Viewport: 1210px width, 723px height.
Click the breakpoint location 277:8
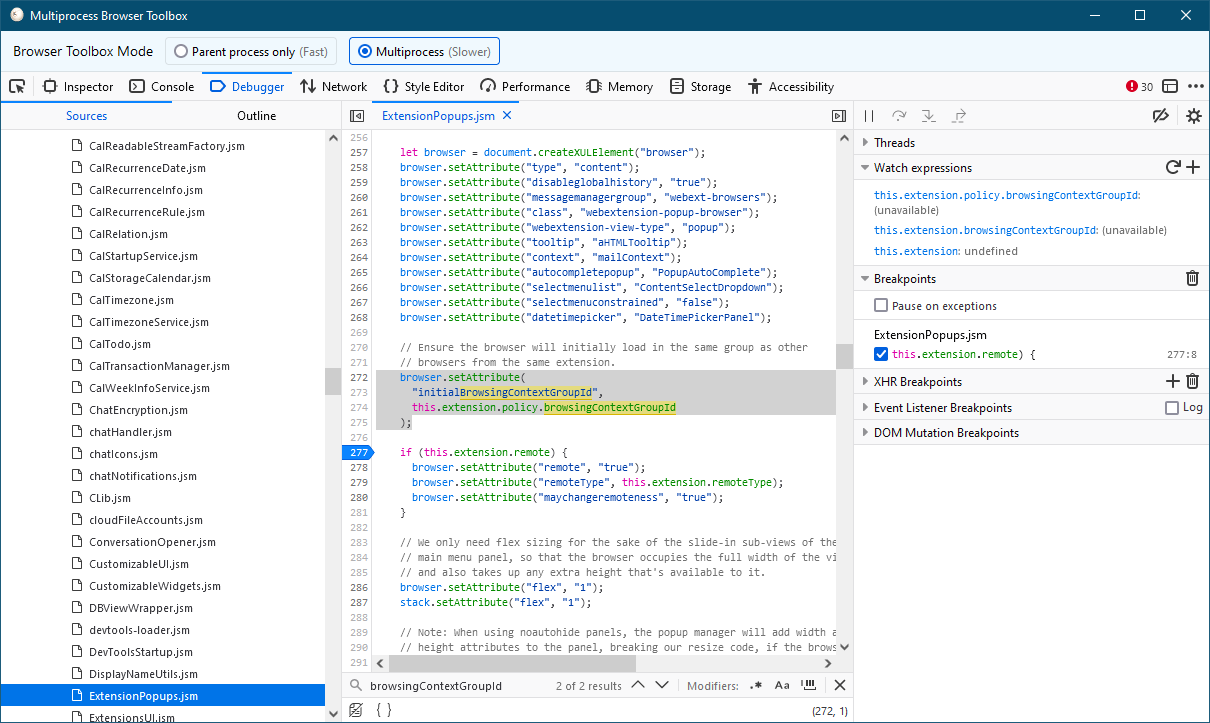[1182, 355]
